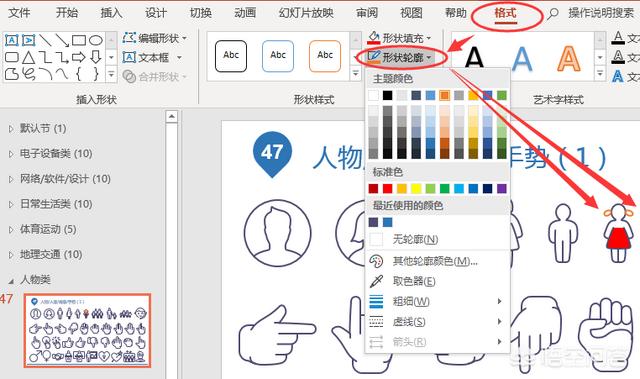Choose the right brace shape

[96, 74]
